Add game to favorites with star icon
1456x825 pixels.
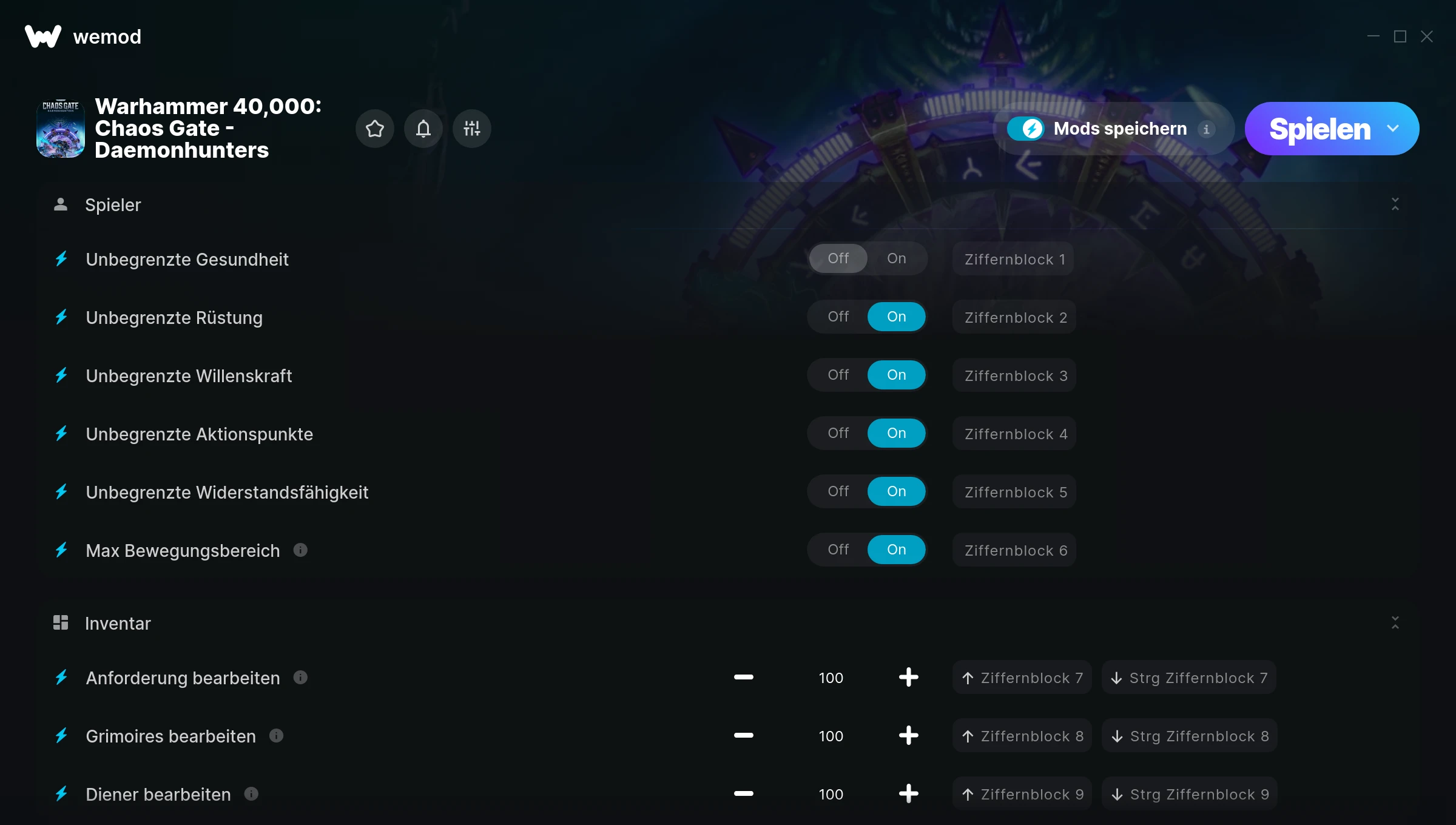374,129
